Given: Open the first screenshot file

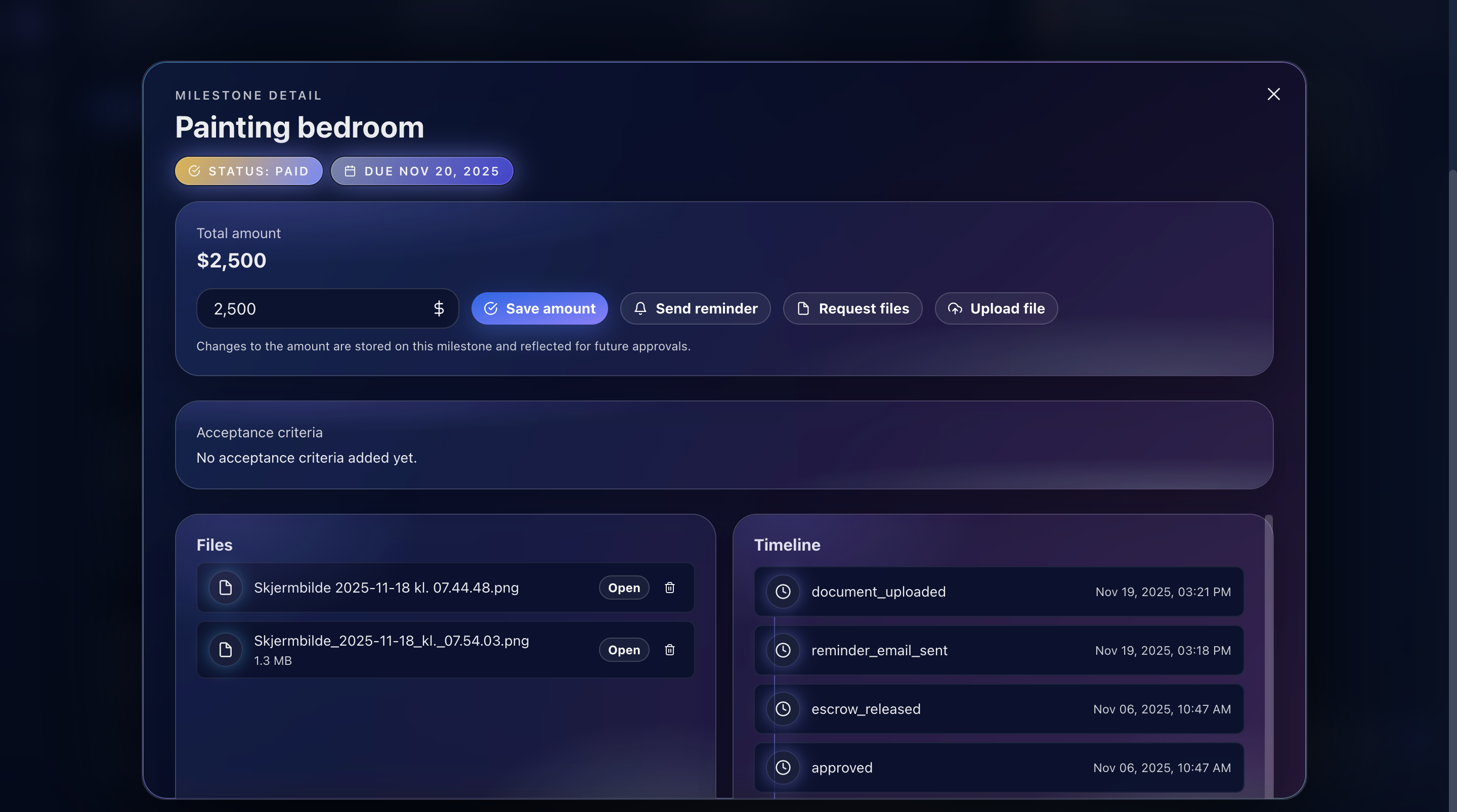Looking at the screenshot, I should pyautogui.click(x=624, y=588).
